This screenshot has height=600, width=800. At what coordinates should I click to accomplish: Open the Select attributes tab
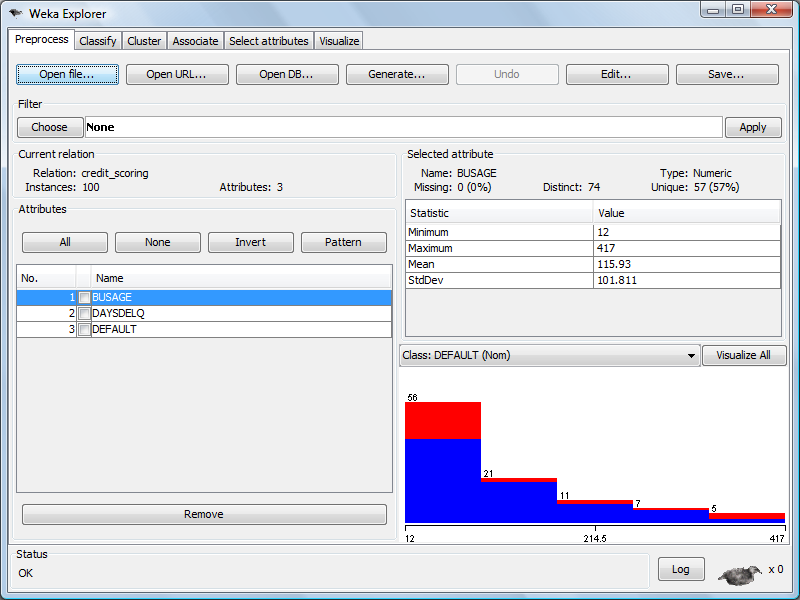tap(268, 41)
